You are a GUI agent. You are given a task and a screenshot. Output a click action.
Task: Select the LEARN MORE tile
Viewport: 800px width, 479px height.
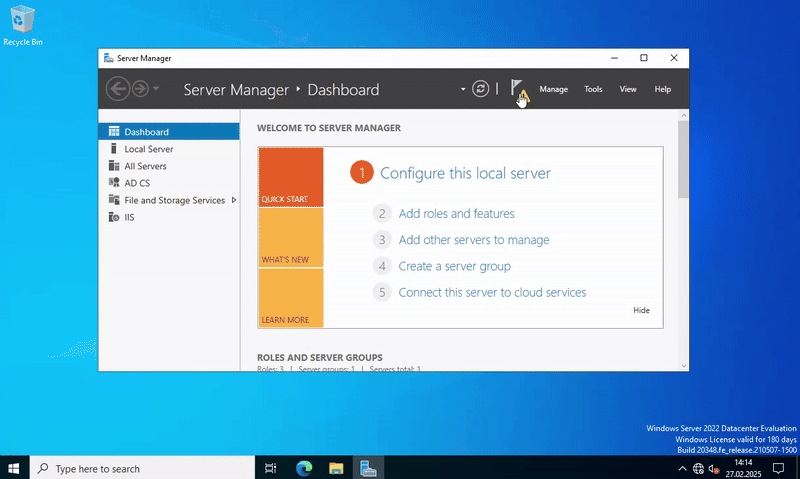point(291,298)
